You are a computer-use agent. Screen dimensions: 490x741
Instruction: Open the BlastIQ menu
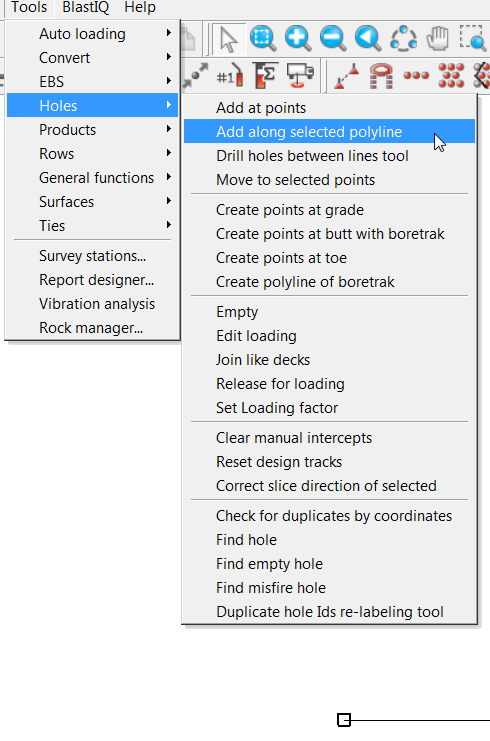[x=86, y=8]
